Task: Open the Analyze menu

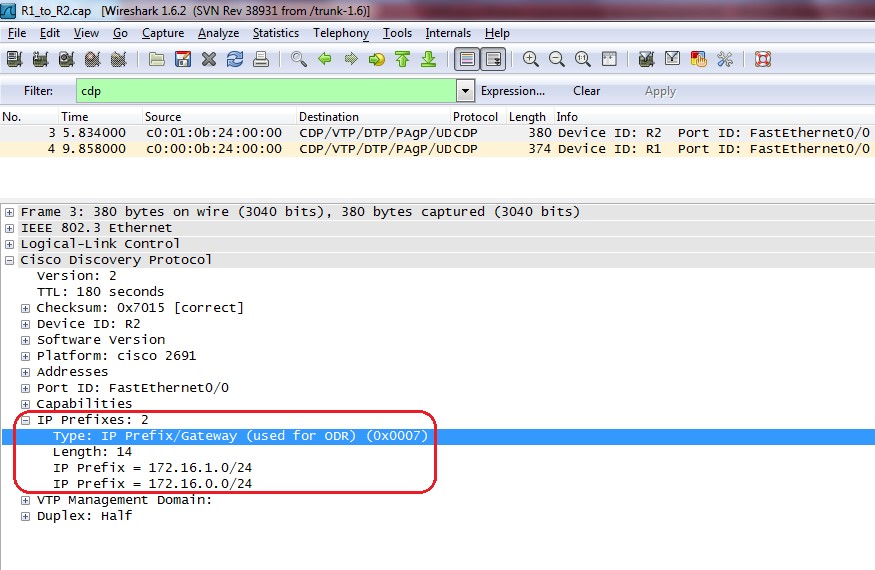Action: point(218,33)
